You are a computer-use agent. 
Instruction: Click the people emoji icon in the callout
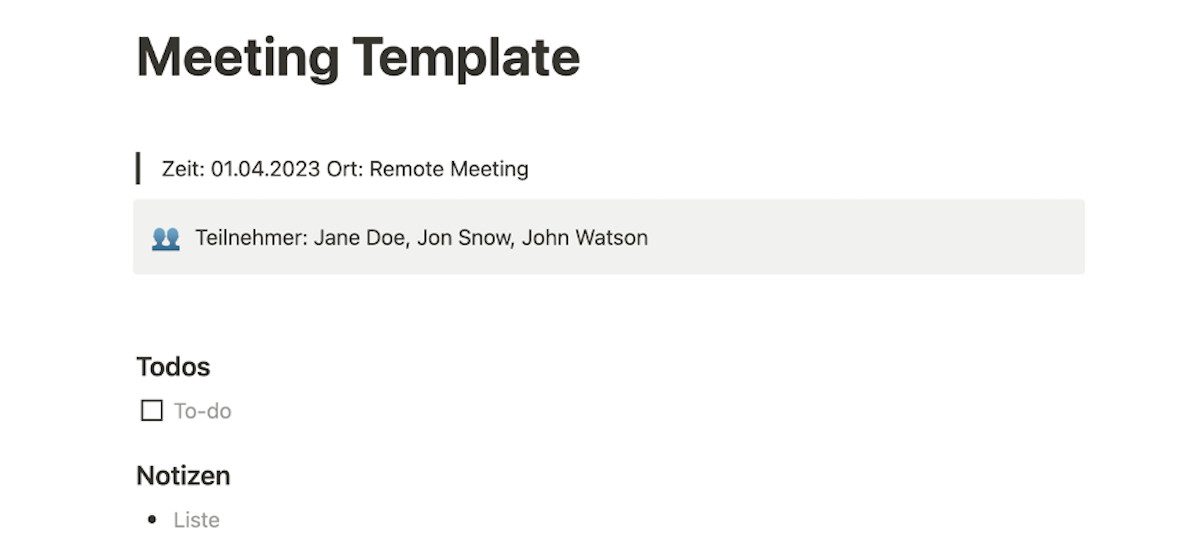click(166, 238)
